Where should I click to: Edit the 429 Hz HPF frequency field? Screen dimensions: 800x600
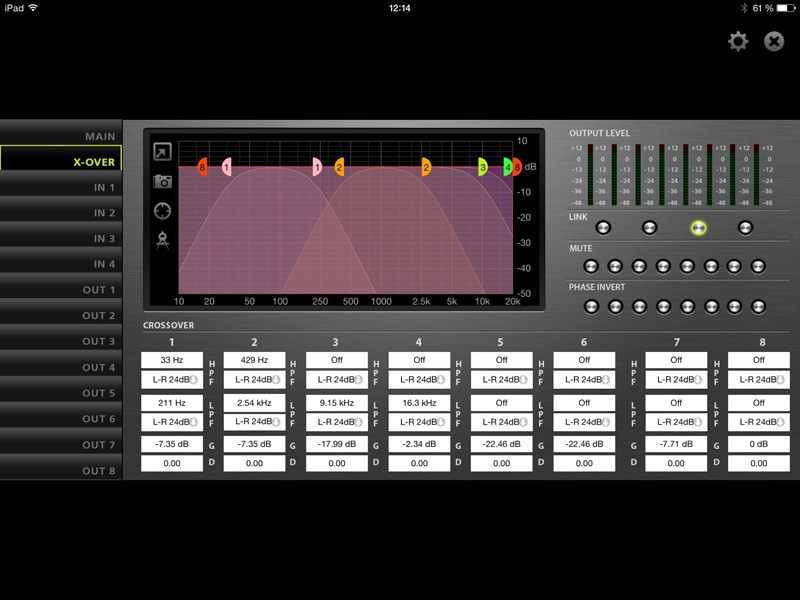pos(255,359)
